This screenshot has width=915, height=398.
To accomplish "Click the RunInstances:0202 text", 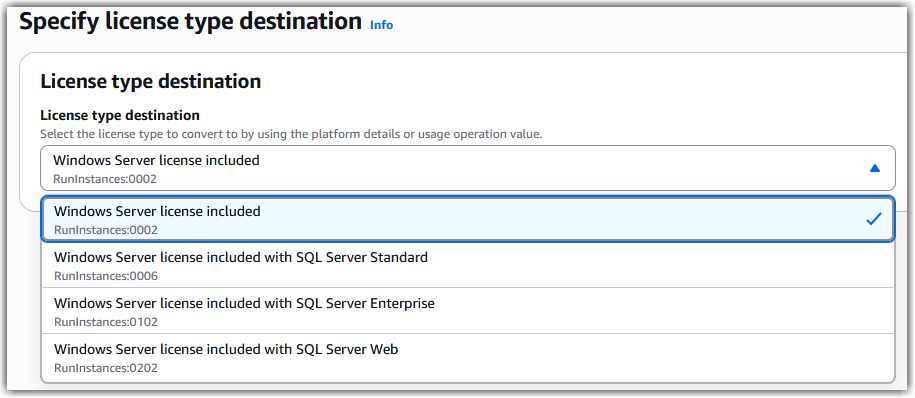I will (106, 368).
